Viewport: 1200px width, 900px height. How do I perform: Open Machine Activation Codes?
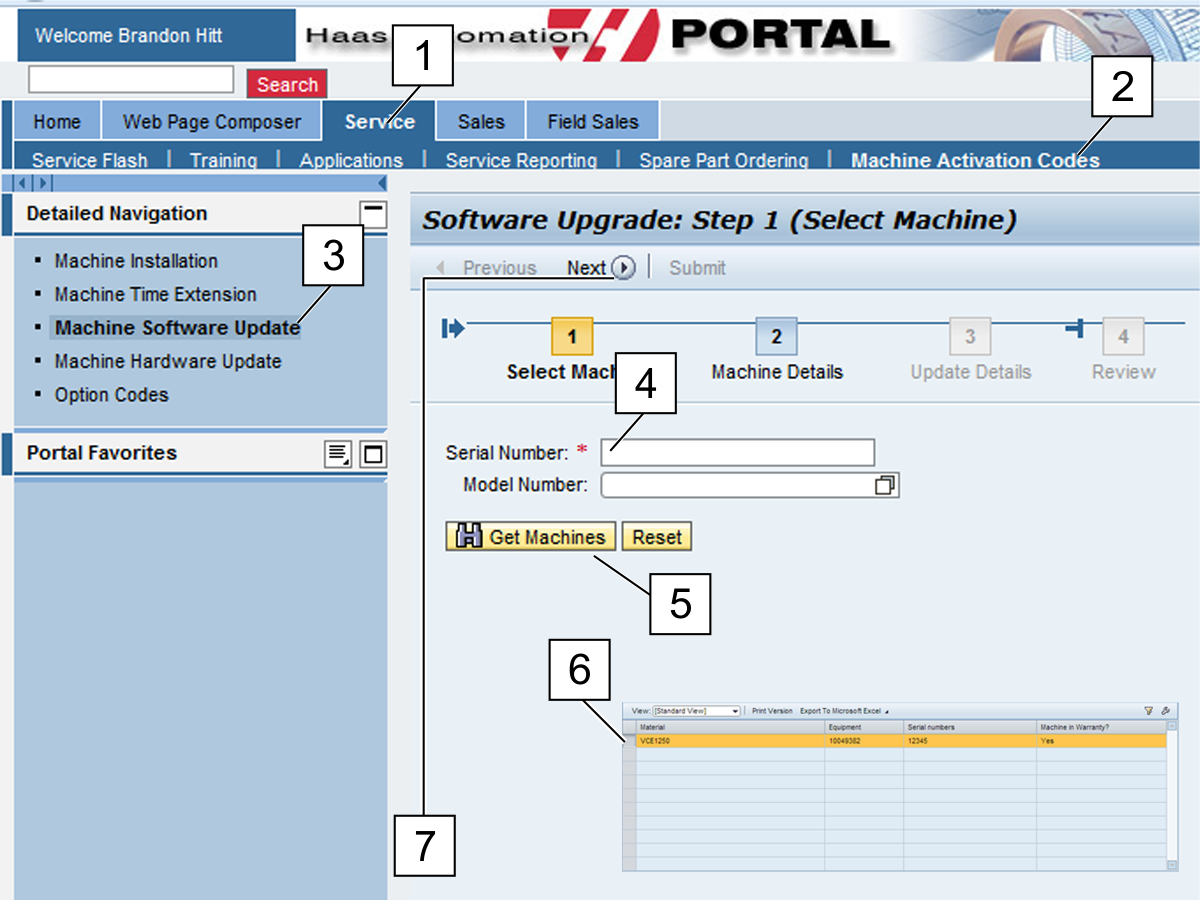point(975,160)
